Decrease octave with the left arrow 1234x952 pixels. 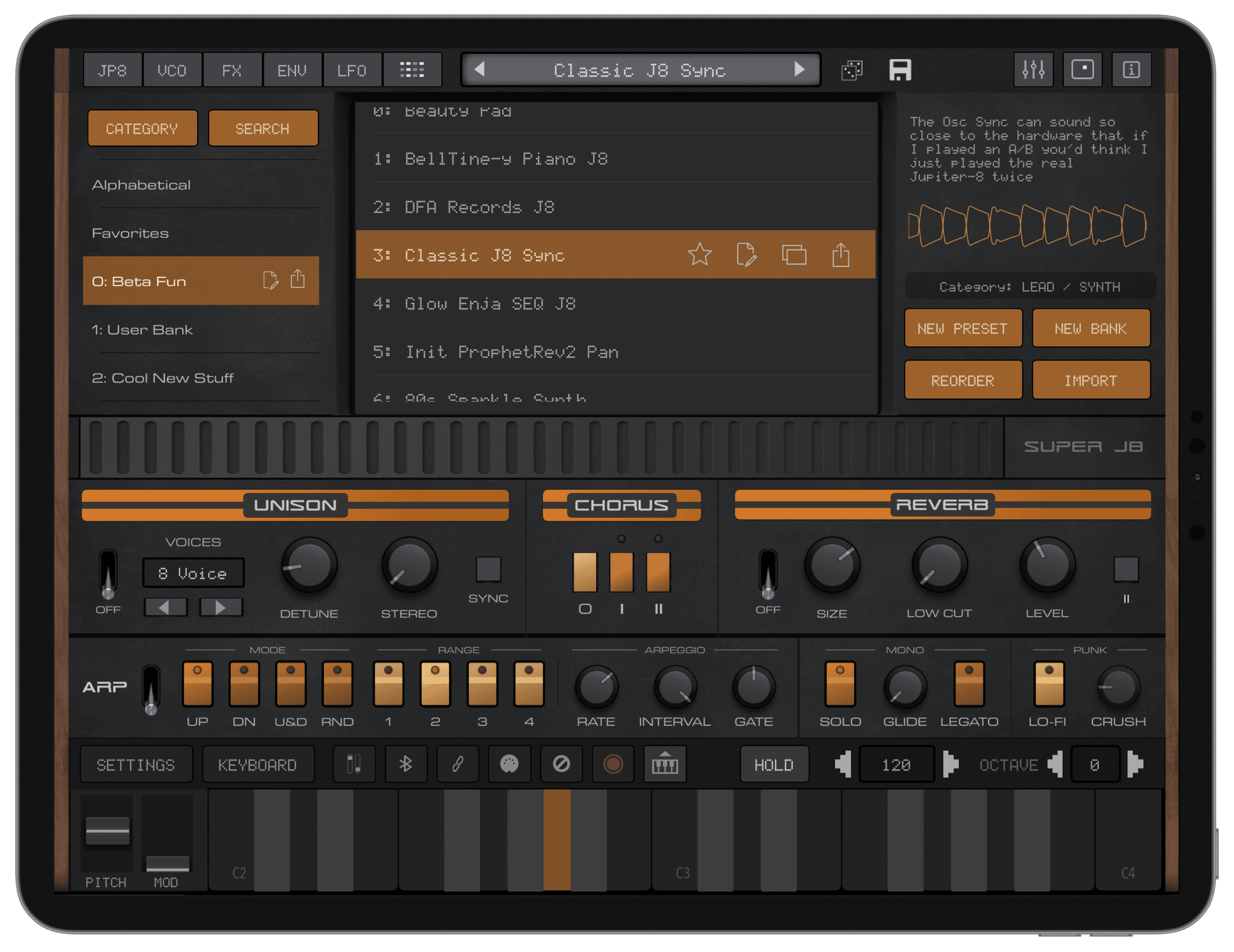coord(1055,765)
